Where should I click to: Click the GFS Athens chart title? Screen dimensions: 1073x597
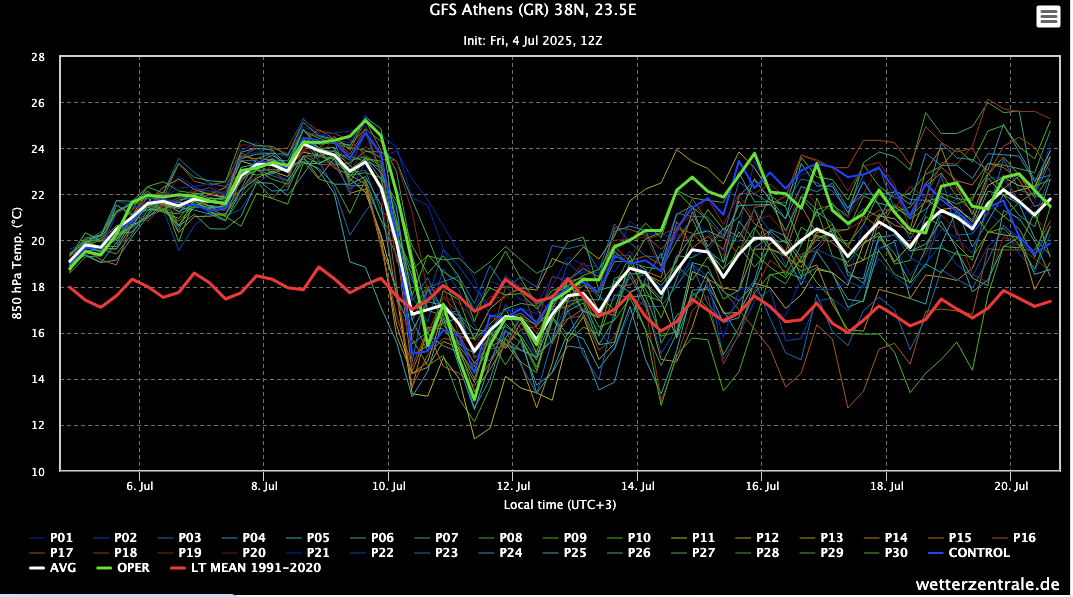tap(532, 13)
